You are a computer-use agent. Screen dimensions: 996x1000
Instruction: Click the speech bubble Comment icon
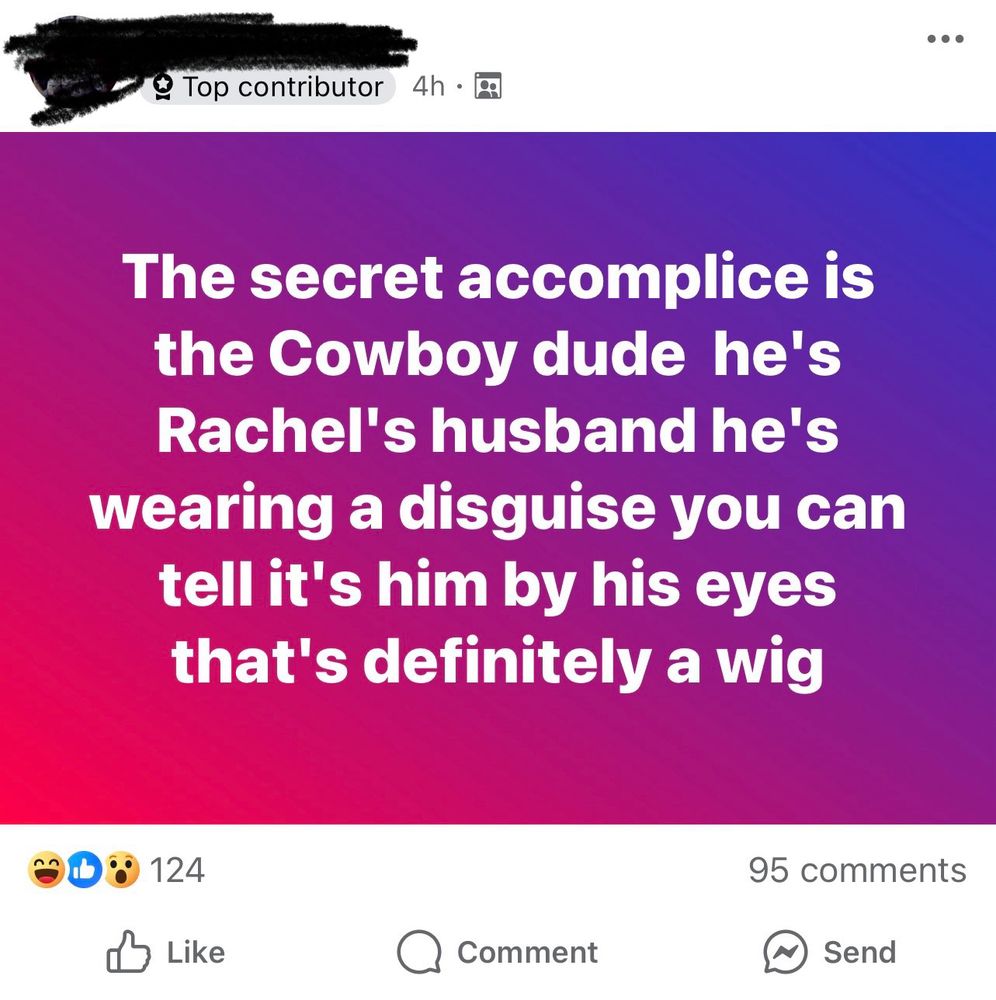(x=419, y=953)
